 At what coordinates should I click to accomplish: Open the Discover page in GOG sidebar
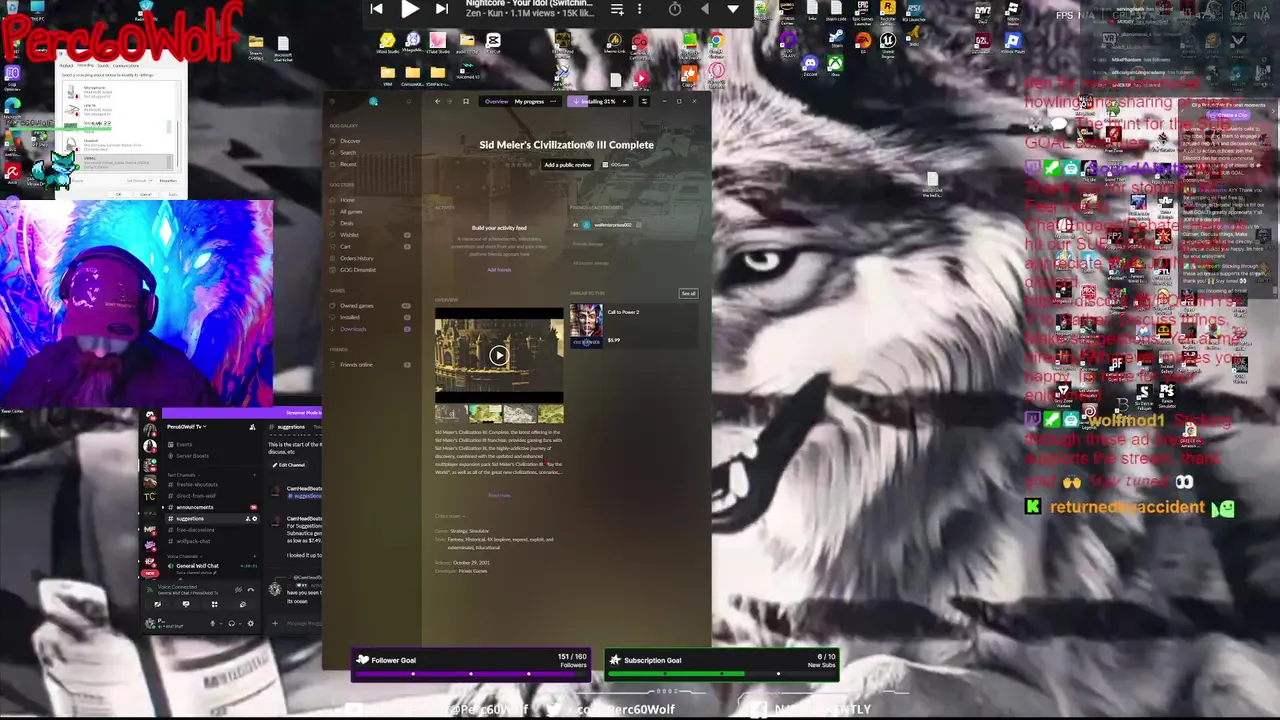click(349, 141)
